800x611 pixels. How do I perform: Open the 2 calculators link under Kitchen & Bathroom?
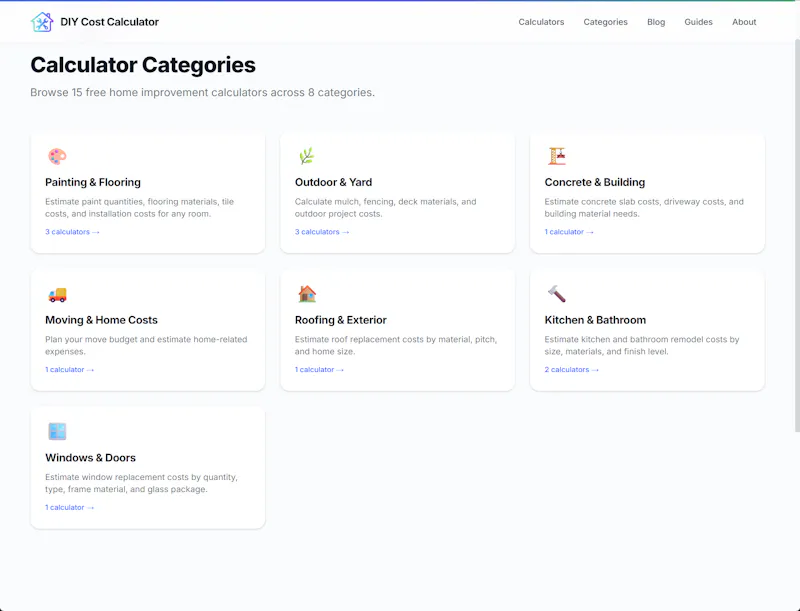pyautogui.click(x=571, y=369)
